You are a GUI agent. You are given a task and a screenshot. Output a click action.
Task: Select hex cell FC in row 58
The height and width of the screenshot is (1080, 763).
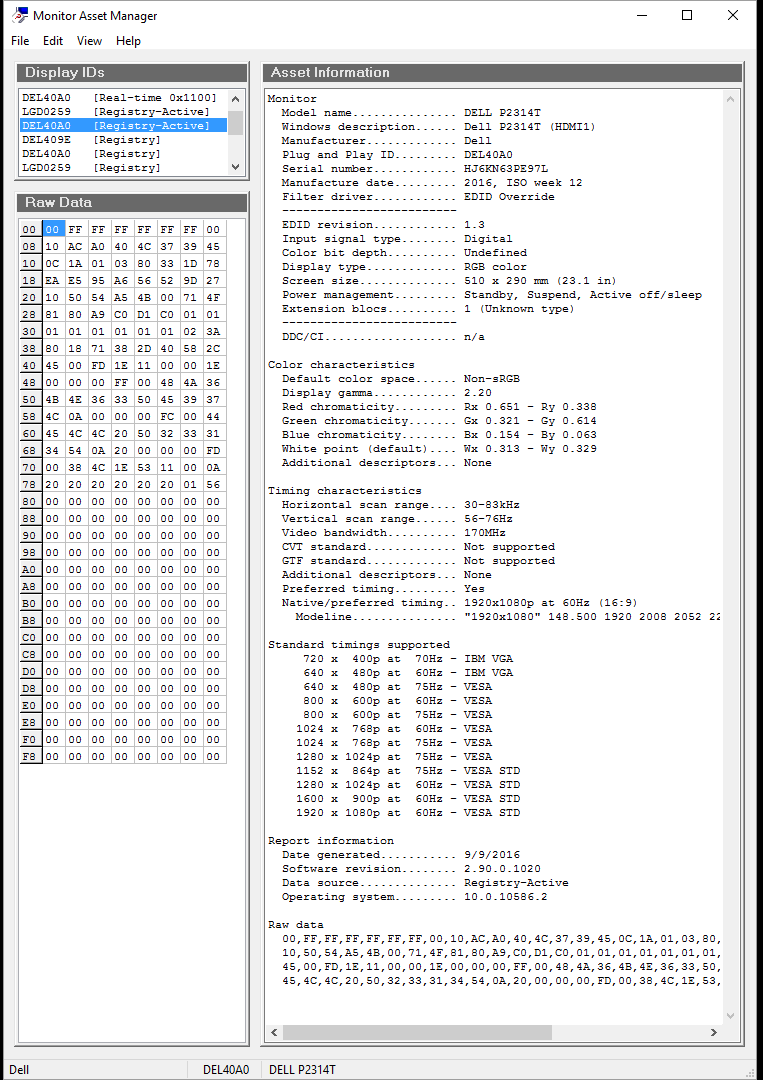[168, 417]
